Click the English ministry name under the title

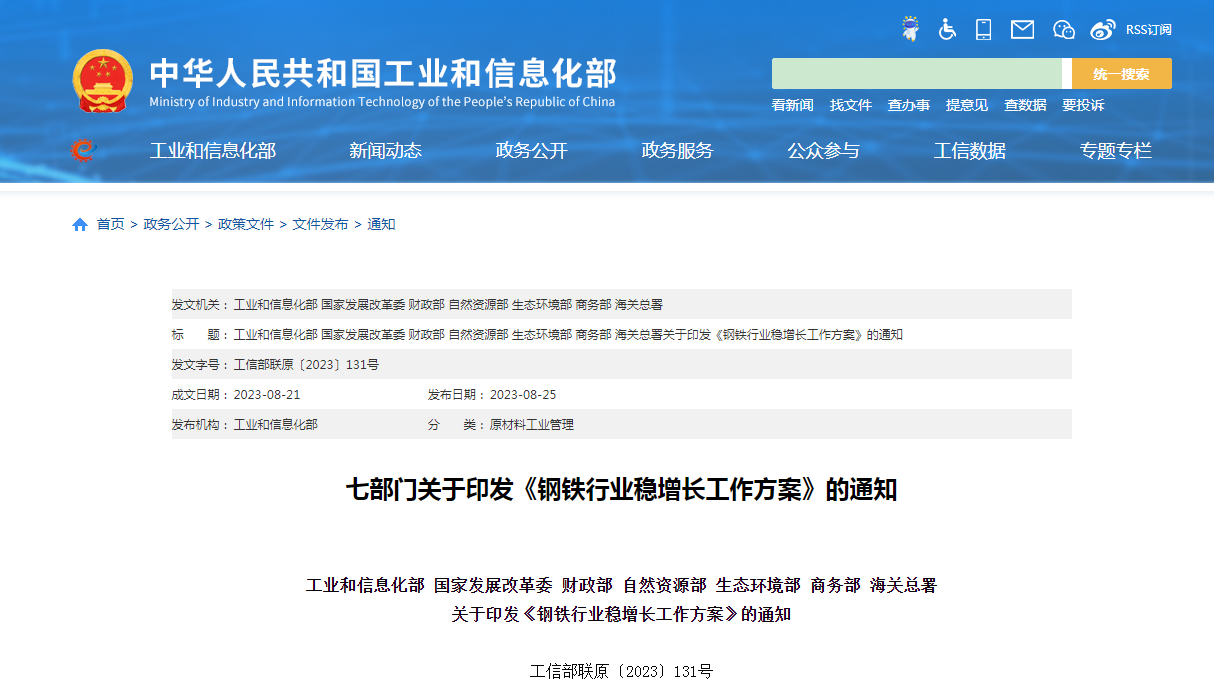pos(382,102)
